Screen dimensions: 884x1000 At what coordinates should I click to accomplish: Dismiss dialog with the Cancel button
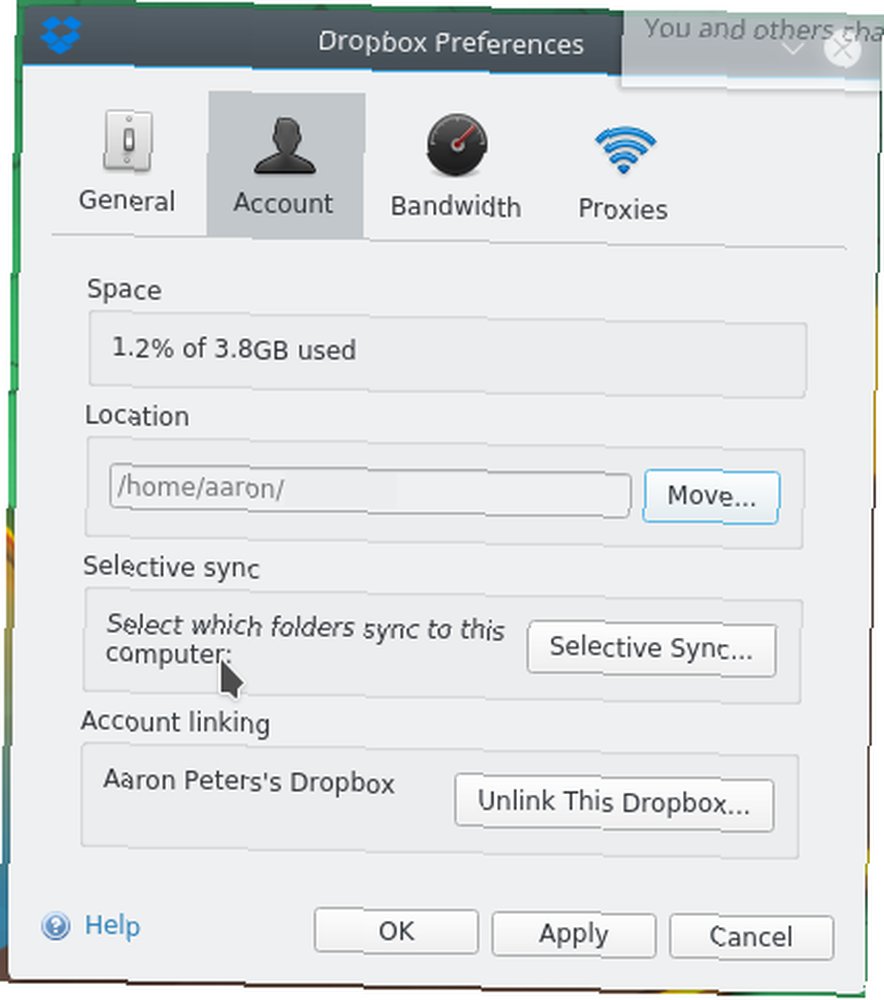(751, 937)
